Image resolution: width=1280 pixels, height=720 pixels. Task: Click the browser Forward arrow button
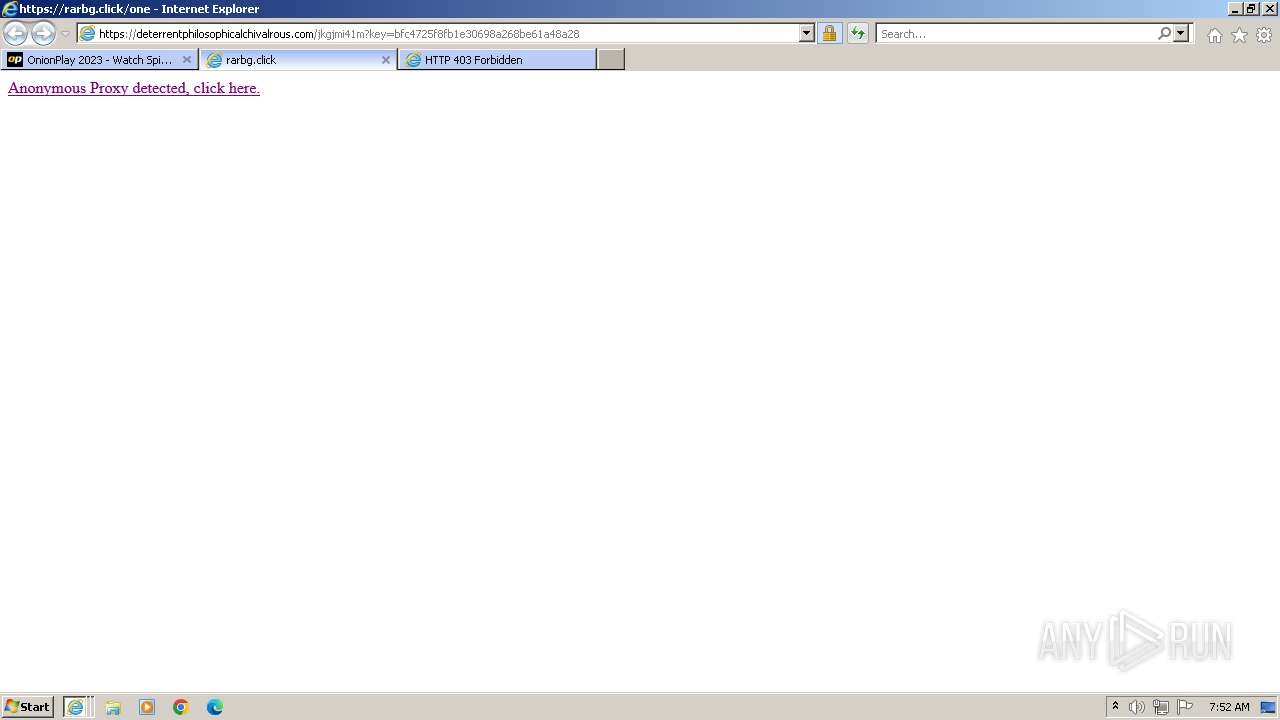click(x=43, y=33)
